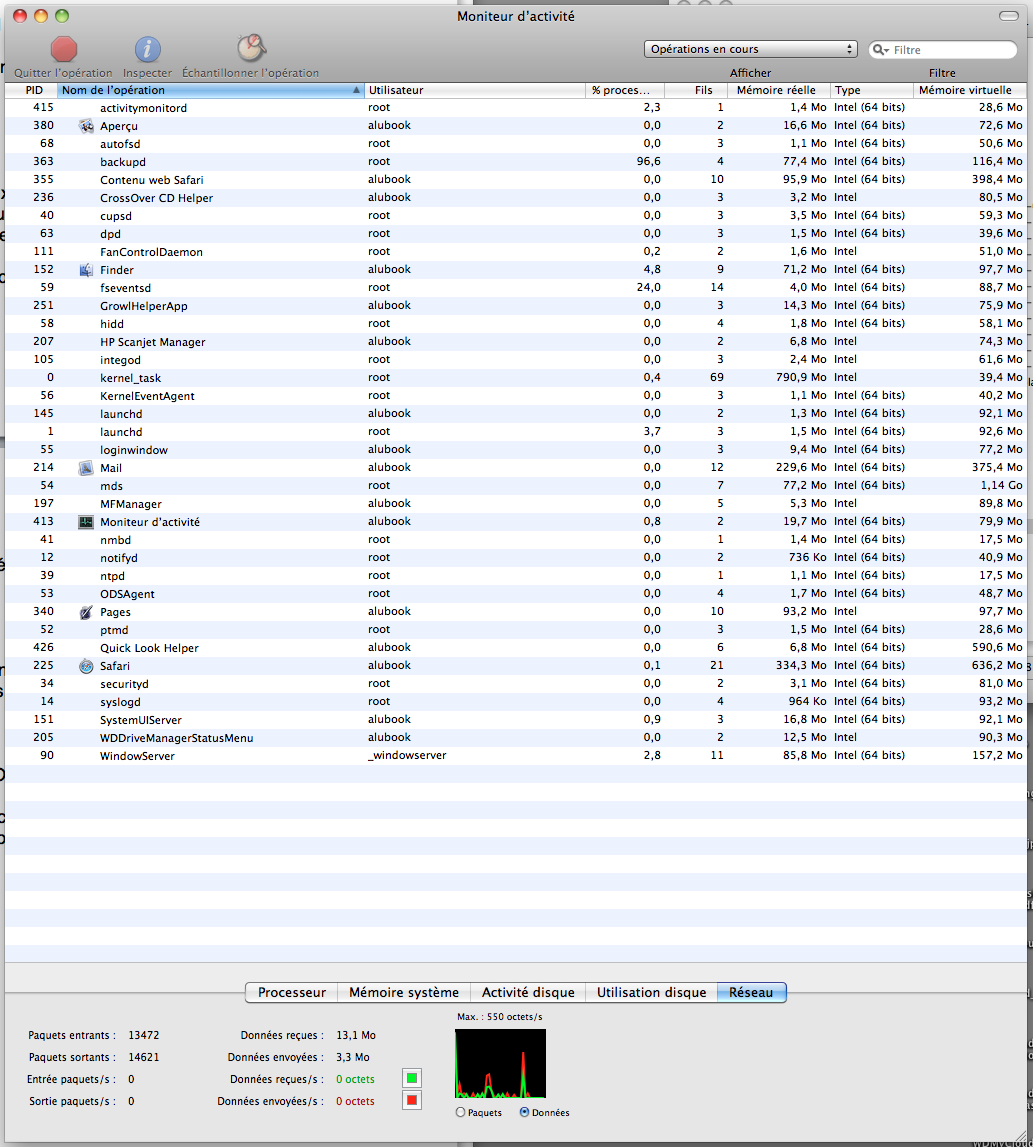
Task: Open the Inspecter info icon
Action: (x=147, y=49)
